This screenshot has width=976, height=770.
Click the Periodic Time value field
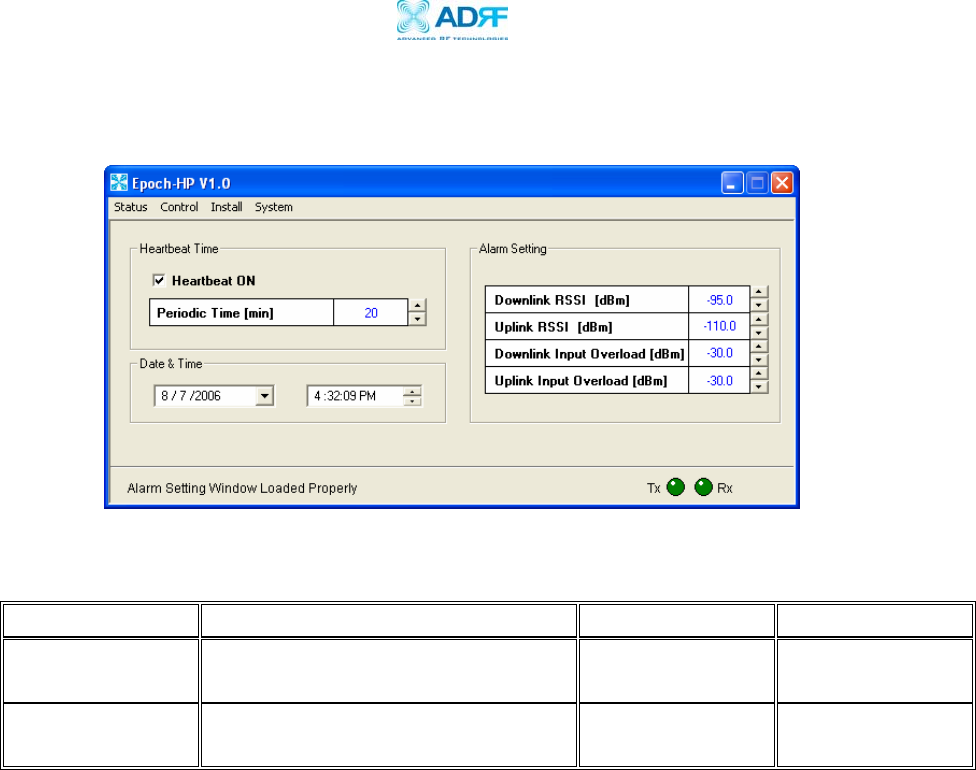pos(371,312)
